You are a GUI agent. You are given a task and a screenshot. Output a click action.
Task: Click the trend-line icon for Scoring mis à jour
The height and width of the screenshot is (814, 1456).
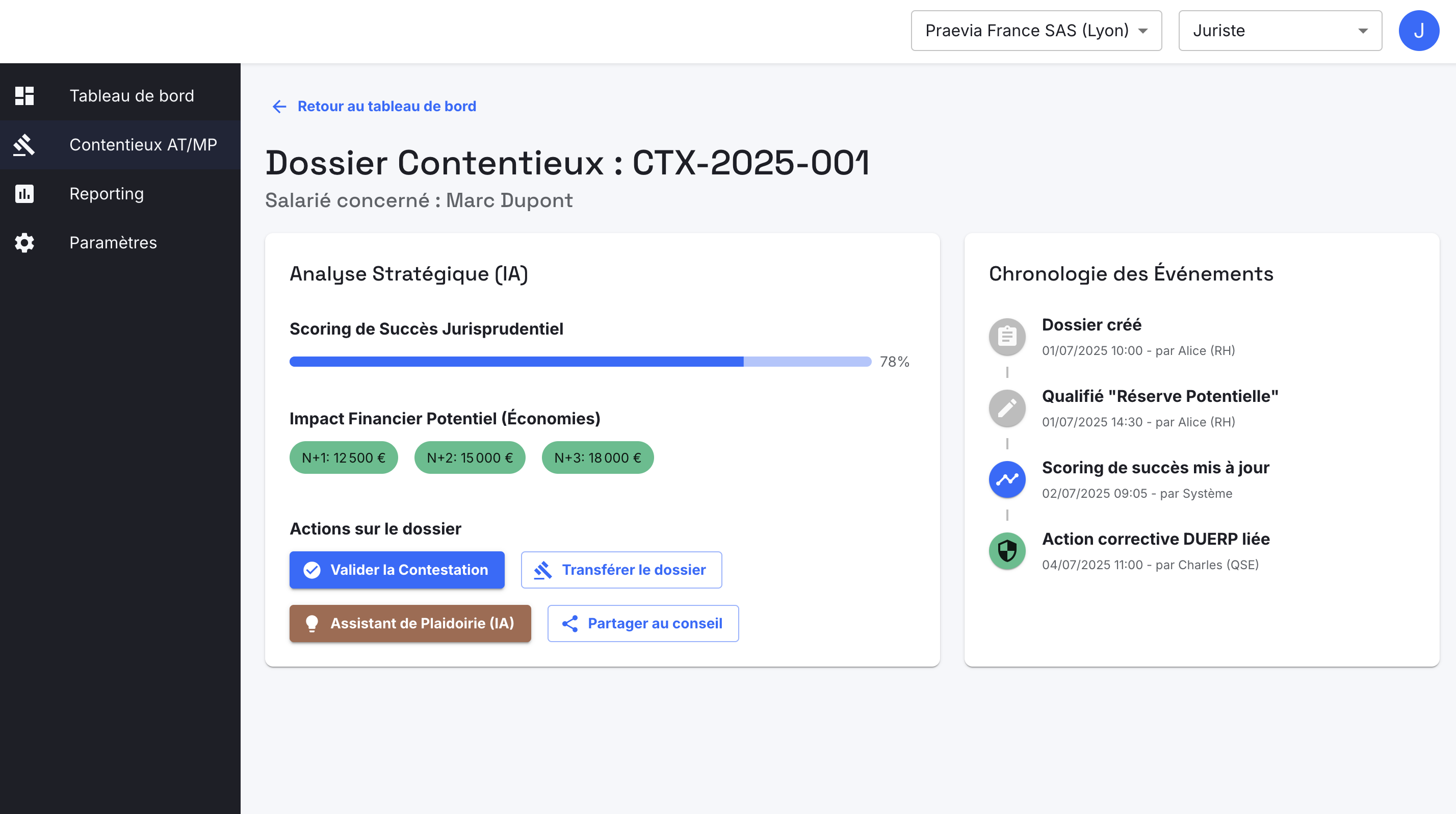[1007, 479]
